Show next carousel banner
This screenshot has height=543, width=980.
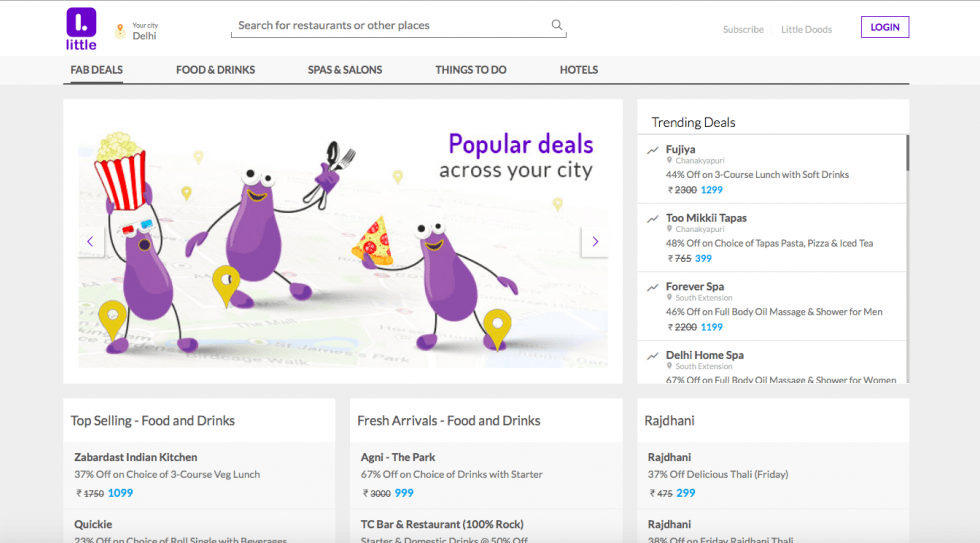coord(595,241)
